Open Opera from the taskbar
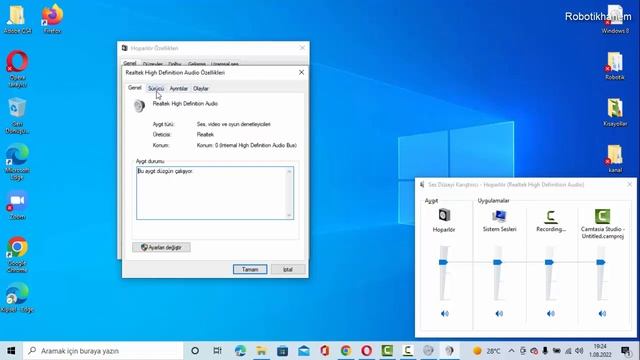 pyautogui.click(x=367, y=351)
